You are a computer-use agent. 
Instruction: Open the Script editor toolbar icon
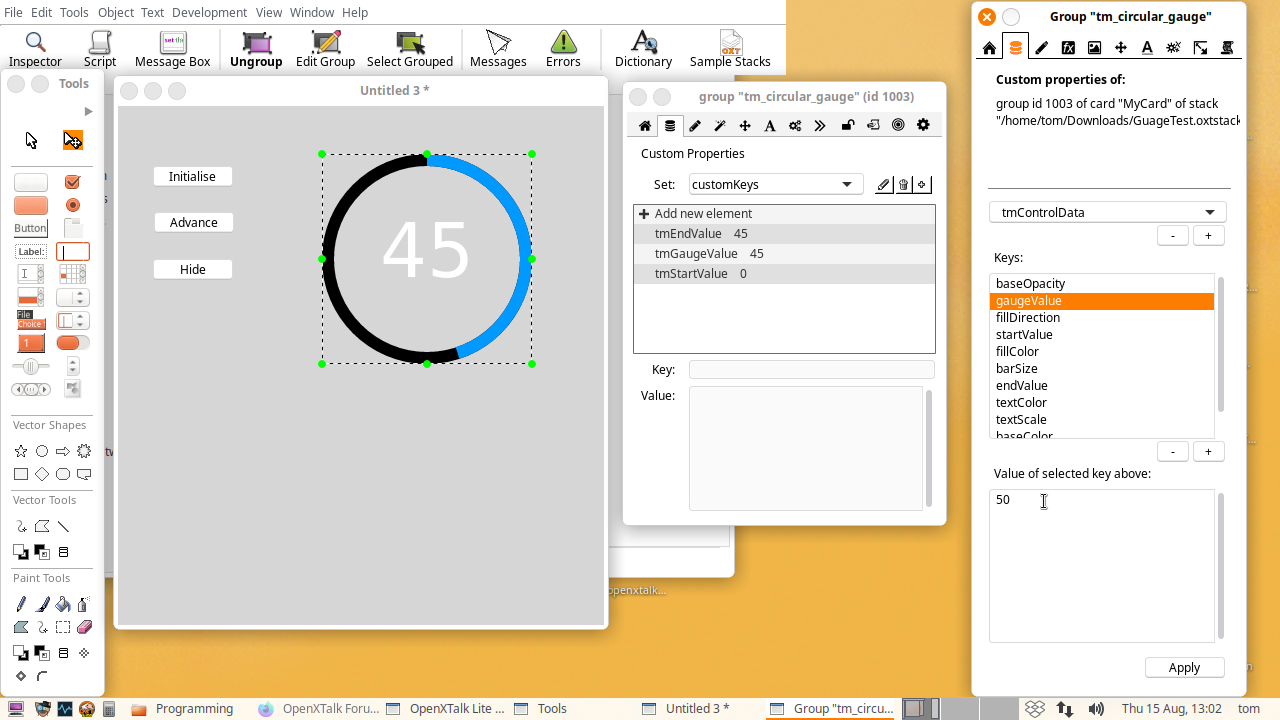click(x=100, y=49)
